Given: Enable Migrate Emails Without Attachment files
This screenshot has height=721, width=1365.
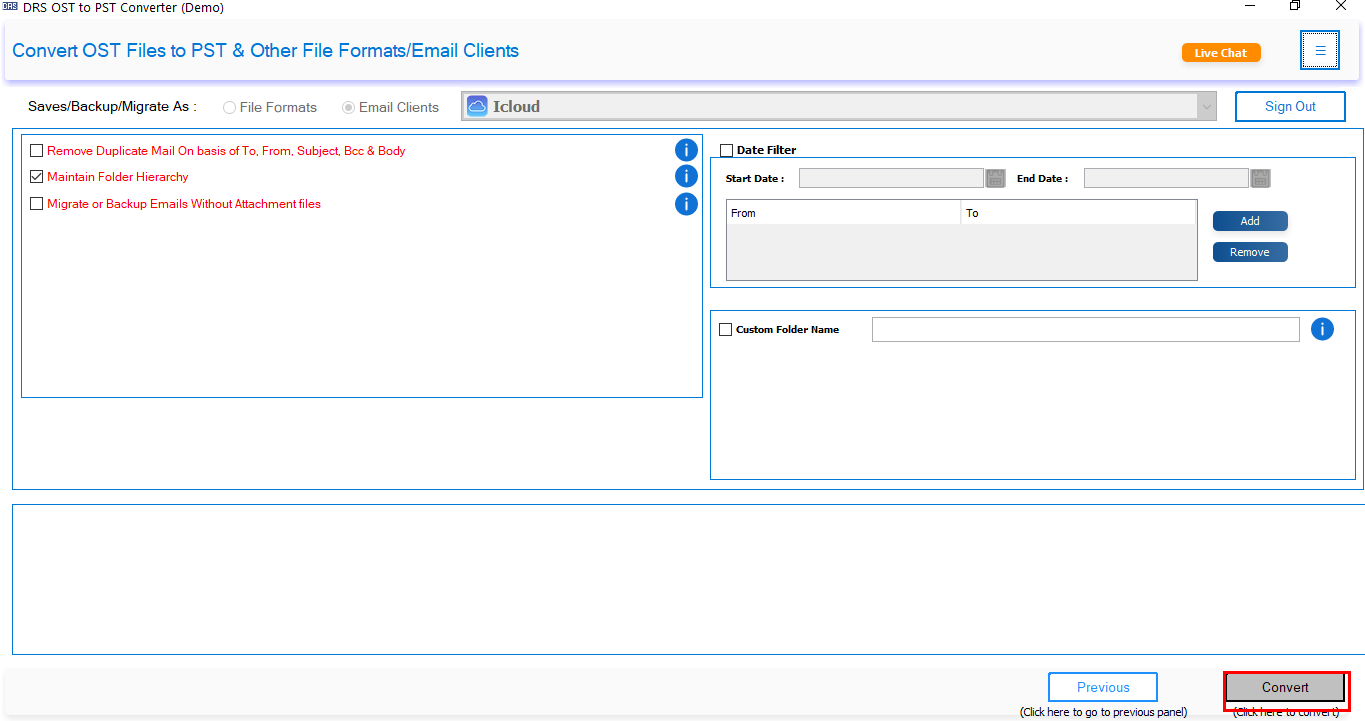Looking at the screenshot, I should pyautogui.click(x=37, y=204).
